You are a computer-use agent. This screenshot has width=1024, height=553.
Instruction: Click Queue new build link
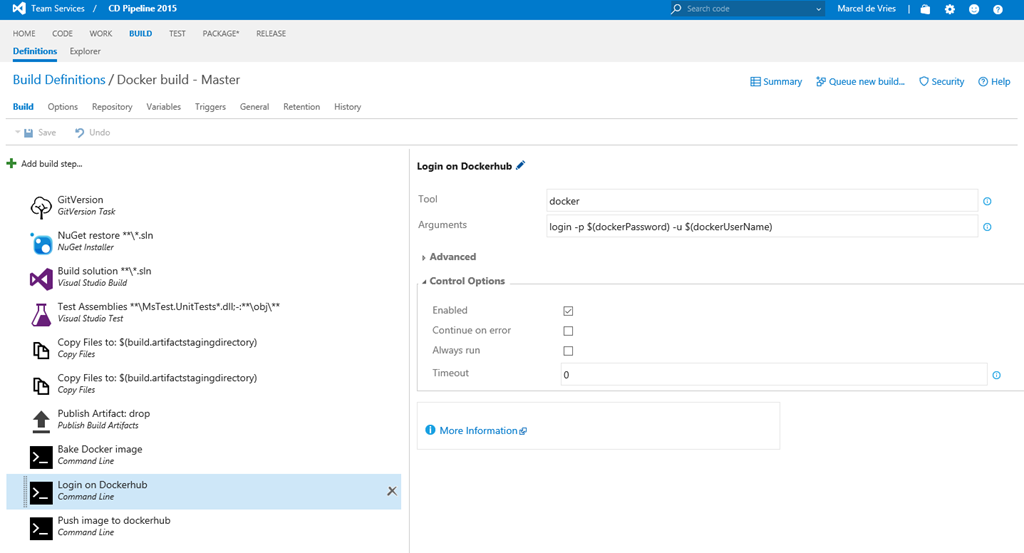(860, 82)
